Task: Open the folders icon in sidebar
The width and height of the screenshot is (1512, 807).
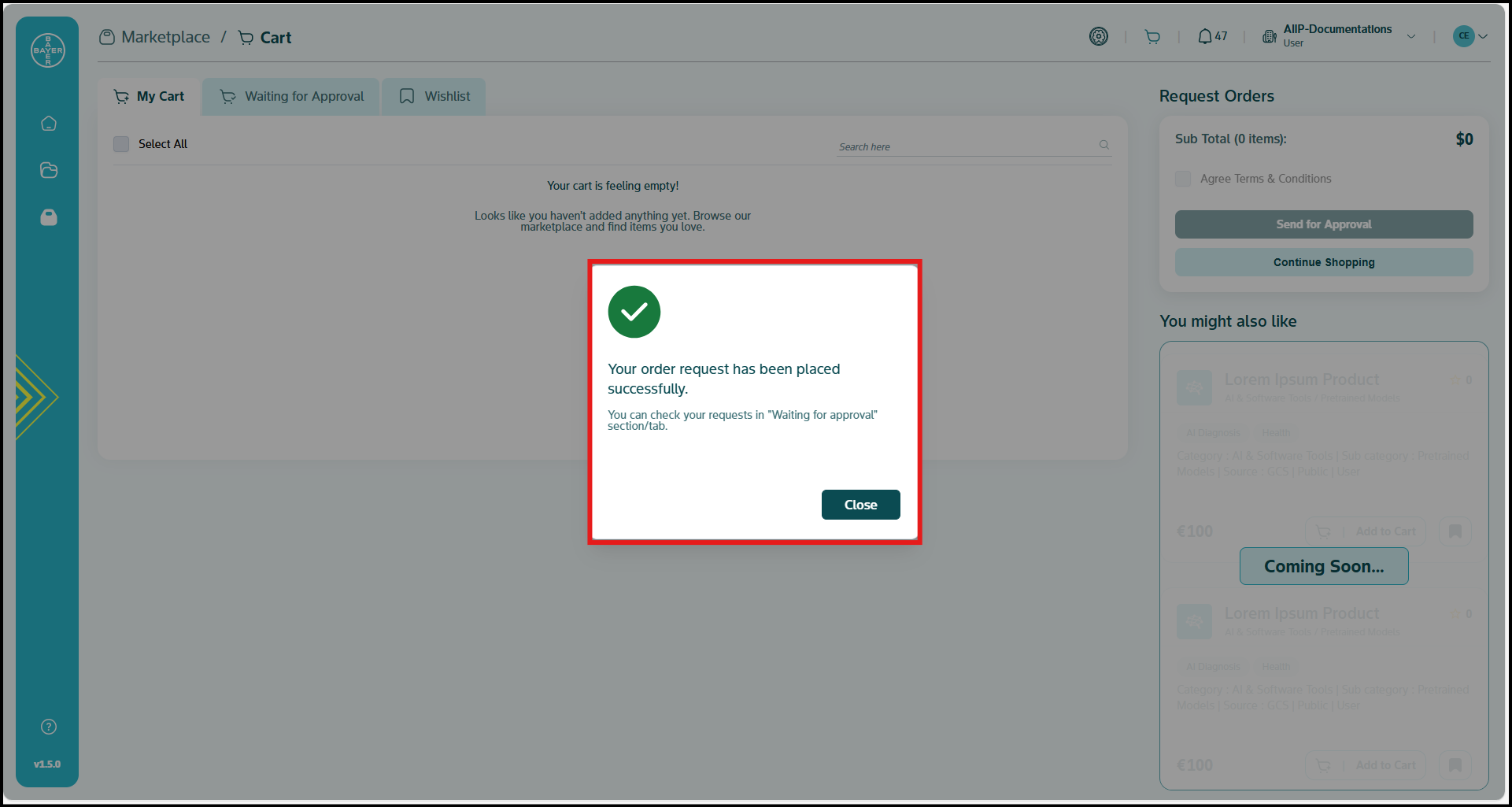Action: click(49, 170)
